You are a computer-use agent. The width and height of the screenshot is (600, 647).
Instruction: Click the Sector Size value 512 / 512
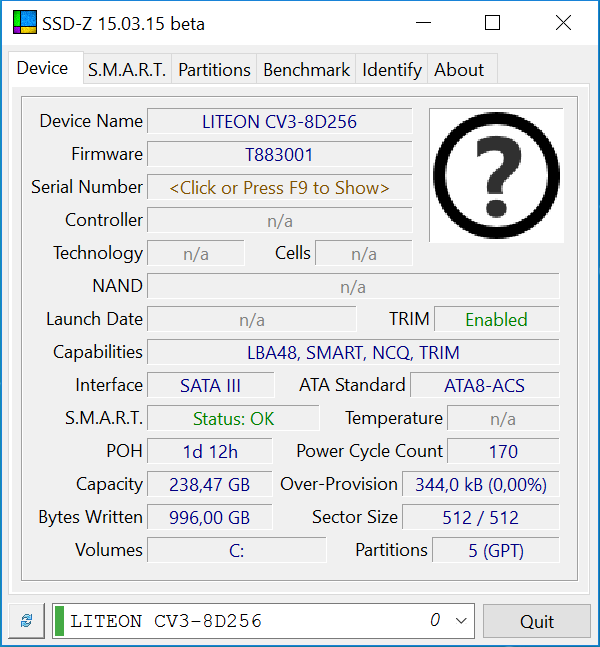(481, 517)
